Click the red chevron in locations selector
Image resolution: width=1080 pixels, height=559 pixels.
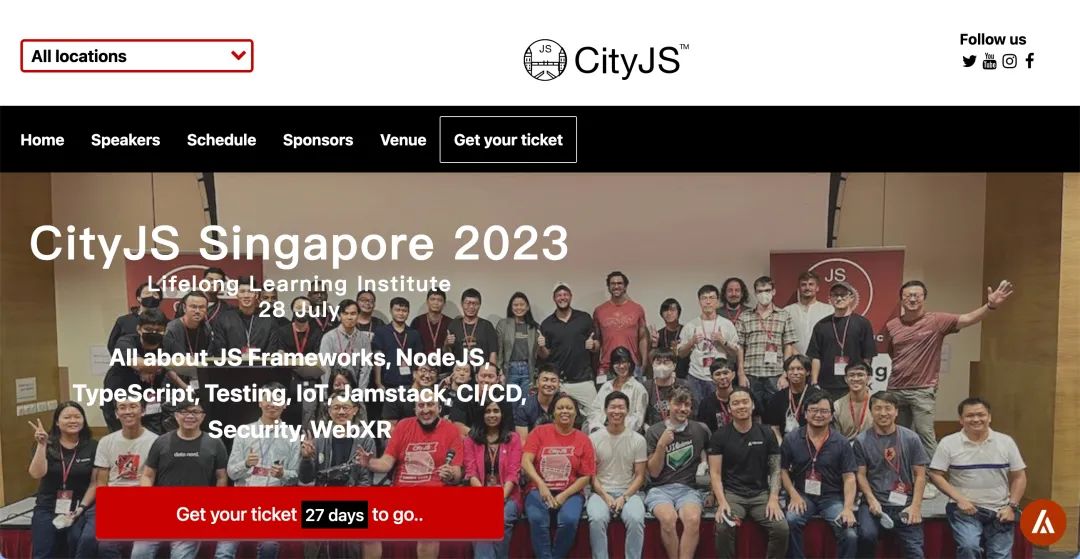point(238,56)
